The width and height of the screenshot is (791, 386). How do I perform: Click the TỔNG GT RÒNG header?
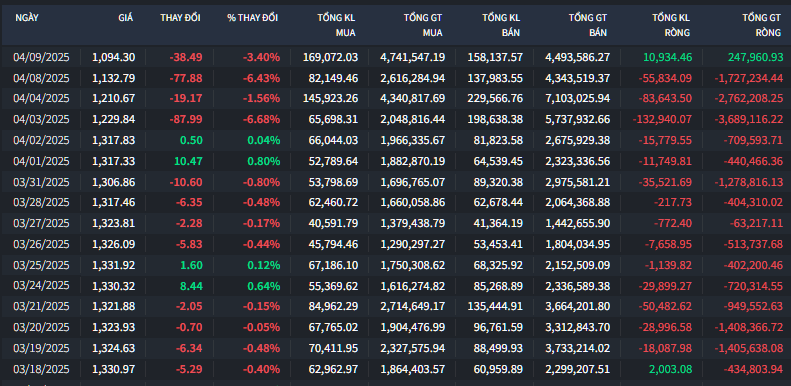coord(761,25)
